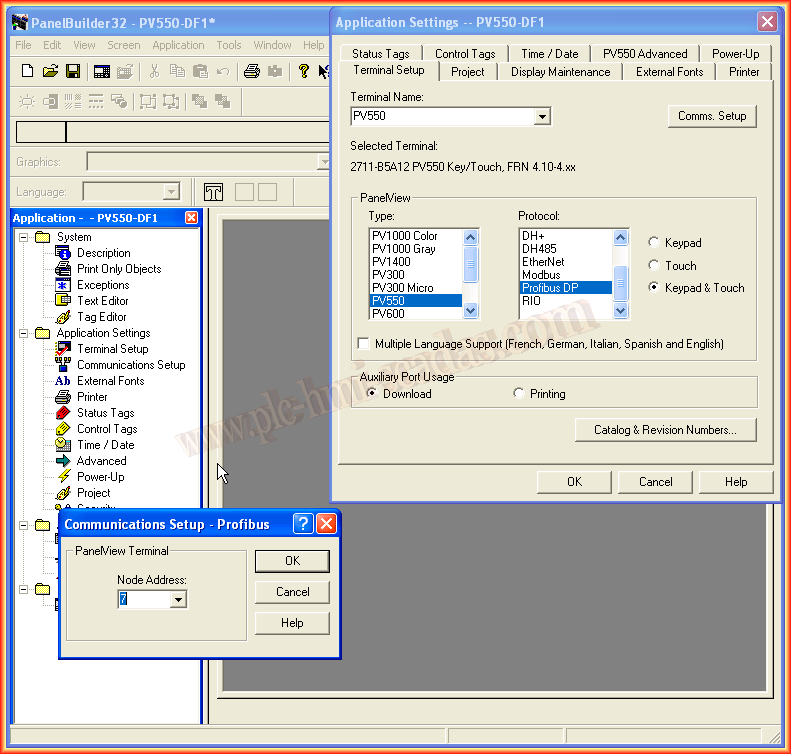Viewport: 791px width, 754px height.
Task: Open Status Tags in the application tree
Action: tap(105, 413)
